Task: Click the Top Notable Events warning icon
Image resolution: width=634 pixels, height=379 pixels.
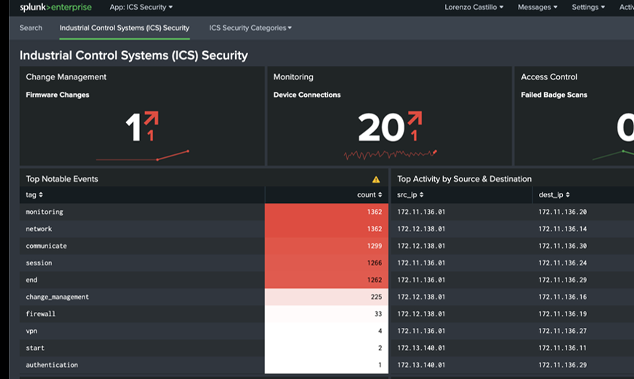Action: pos(376,179)
